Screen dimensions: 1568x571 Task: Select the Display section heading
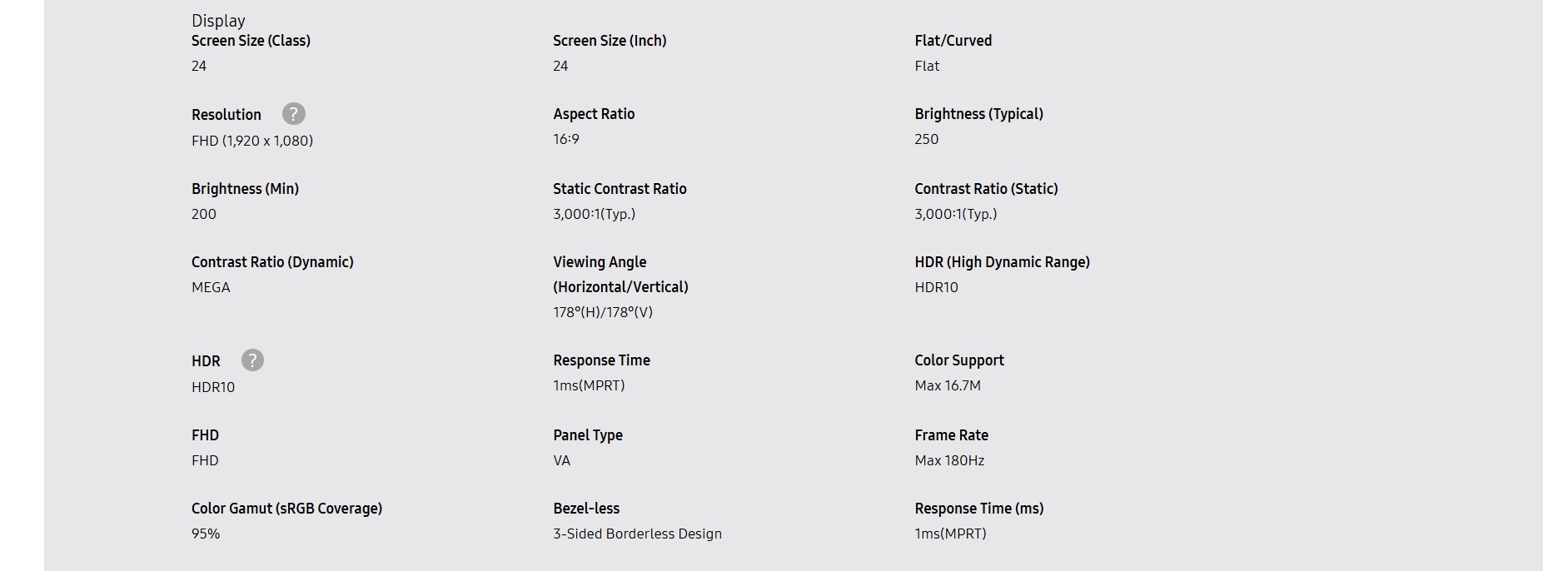tap(218, 21)
